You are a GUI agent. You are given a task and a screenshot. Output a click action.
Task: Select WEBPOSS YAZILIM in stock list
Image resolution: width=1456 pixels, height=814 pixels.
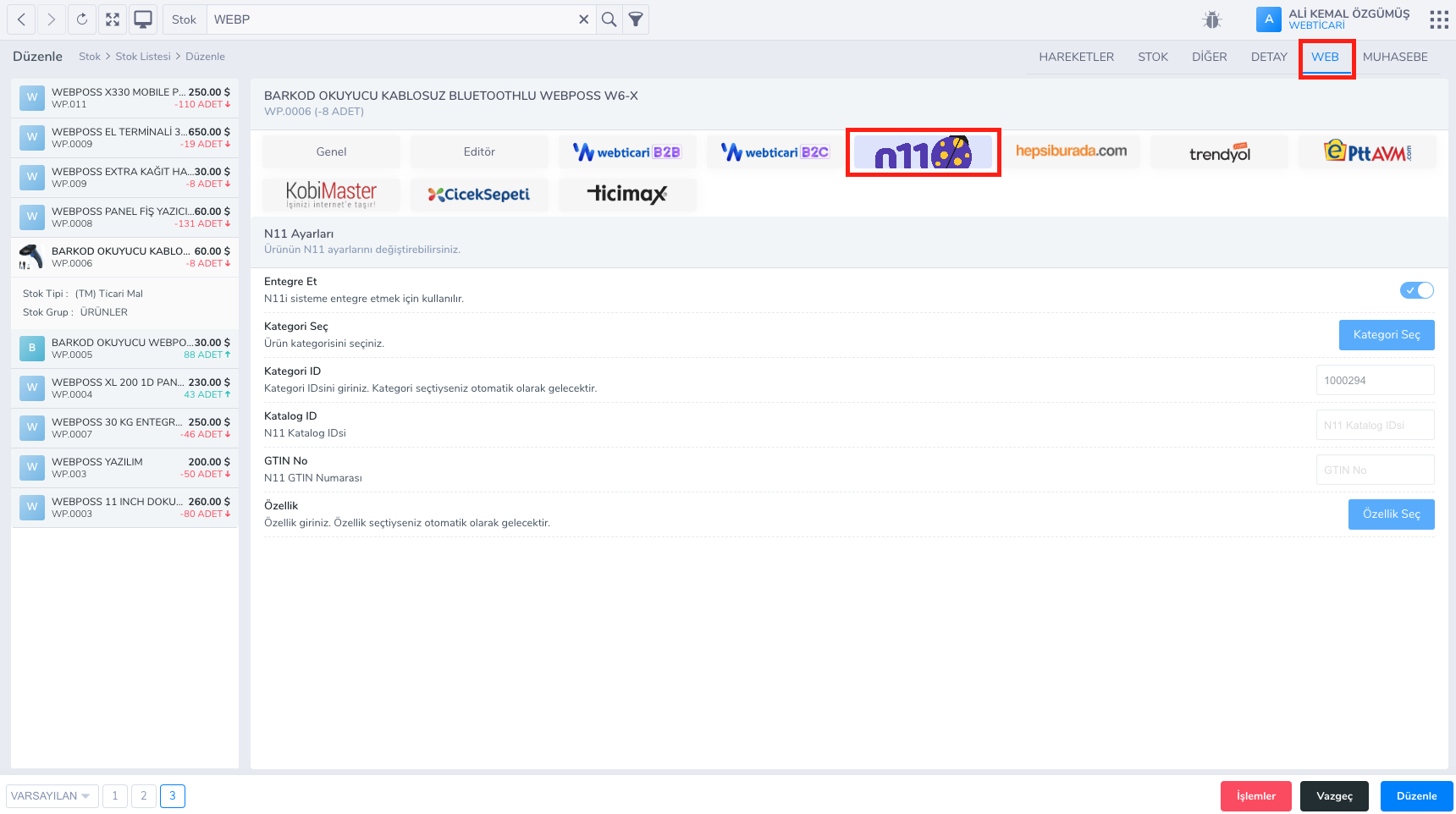click(124, 468)
